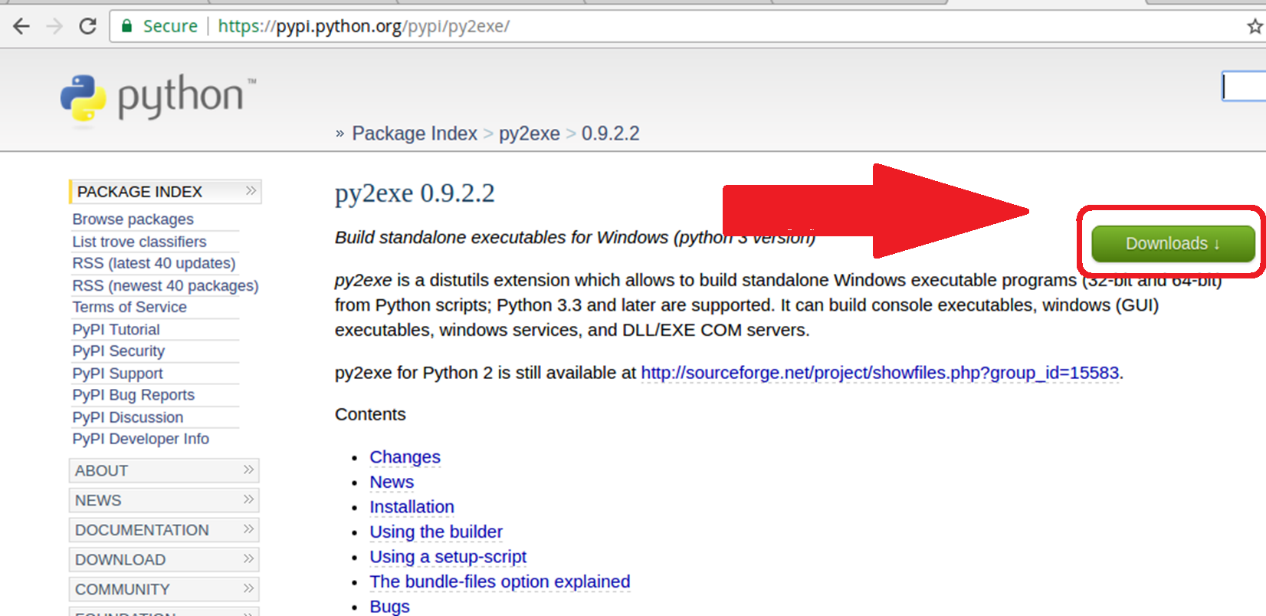Click the Python logo
Image resolution: width=1266 pixels, height=616 pixels.
(x=158, y=98)
